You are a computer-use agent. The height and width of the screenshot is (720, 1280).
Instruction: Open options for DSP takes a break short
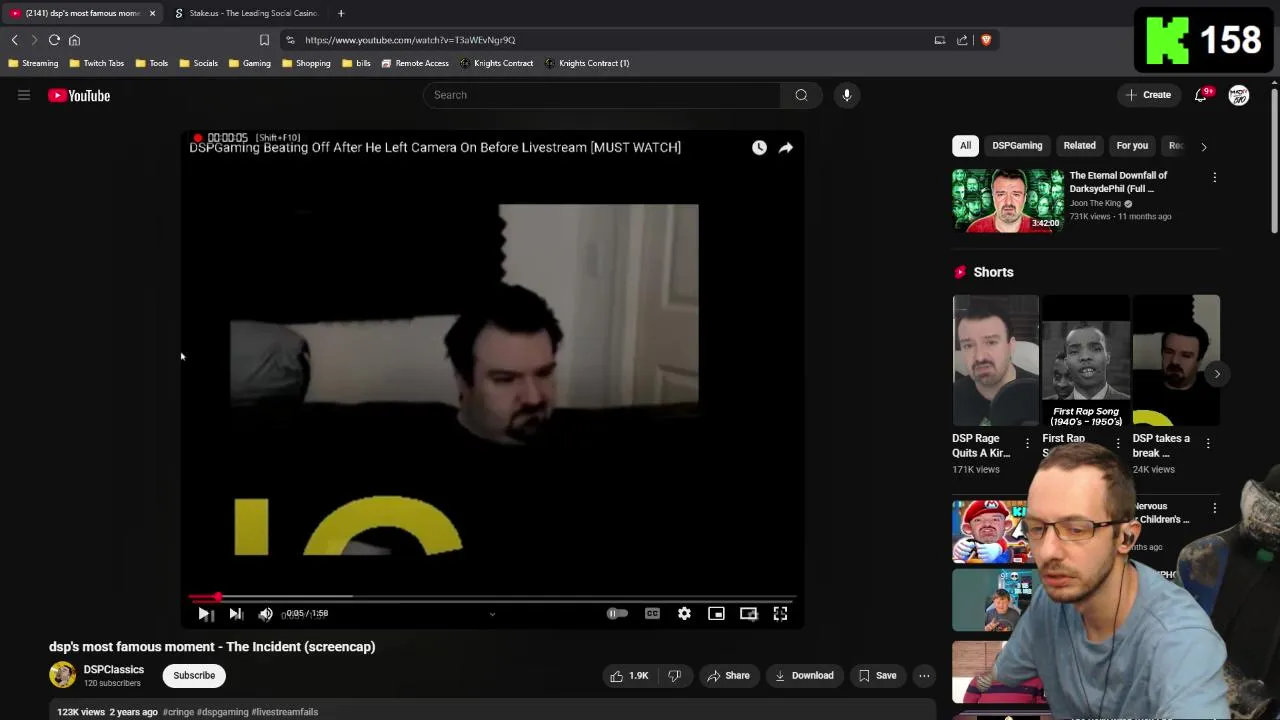pyautogui.click(x=1208, y=443)
